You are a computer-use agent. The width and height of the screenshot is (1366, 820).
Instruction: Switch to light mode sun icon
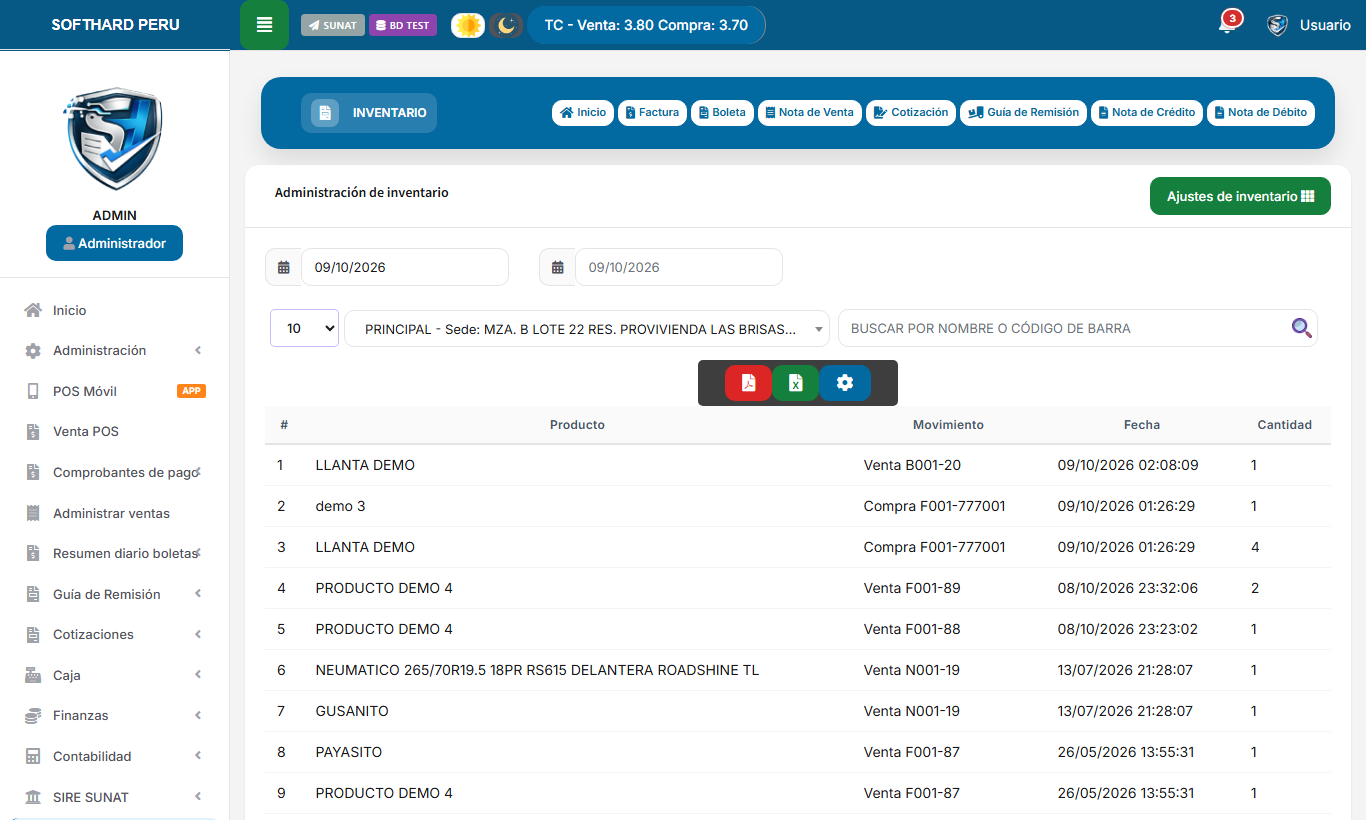[468, 25]
